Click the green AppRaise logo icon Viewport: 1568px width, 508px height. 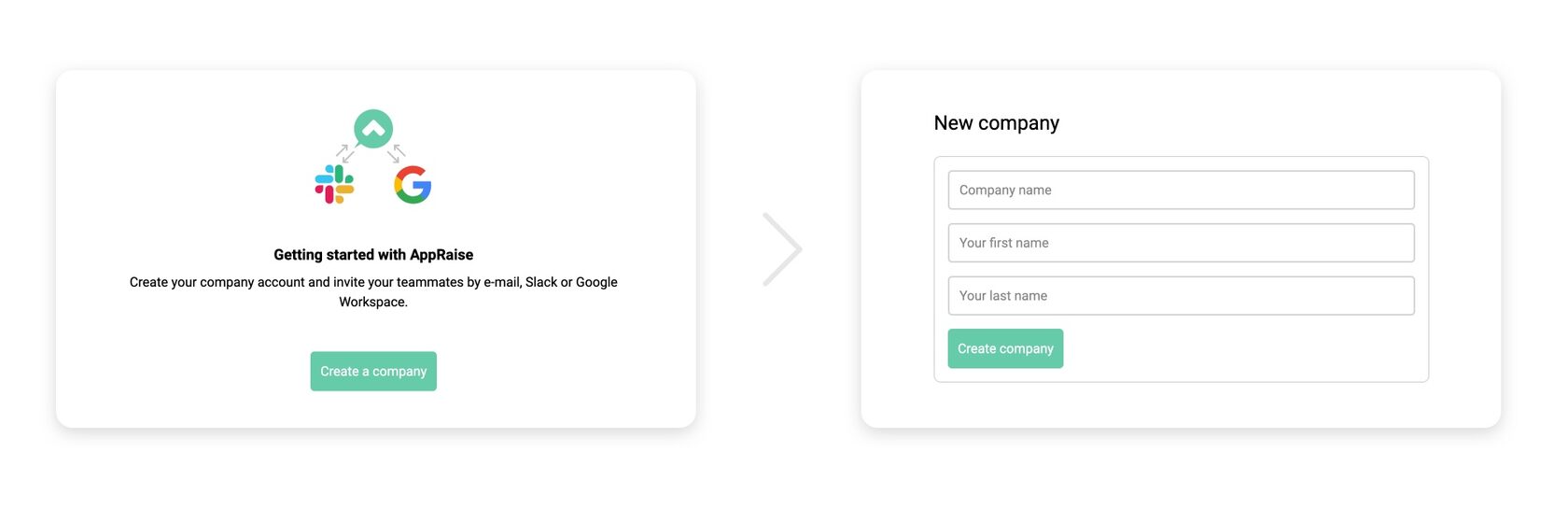click(373, 129)
